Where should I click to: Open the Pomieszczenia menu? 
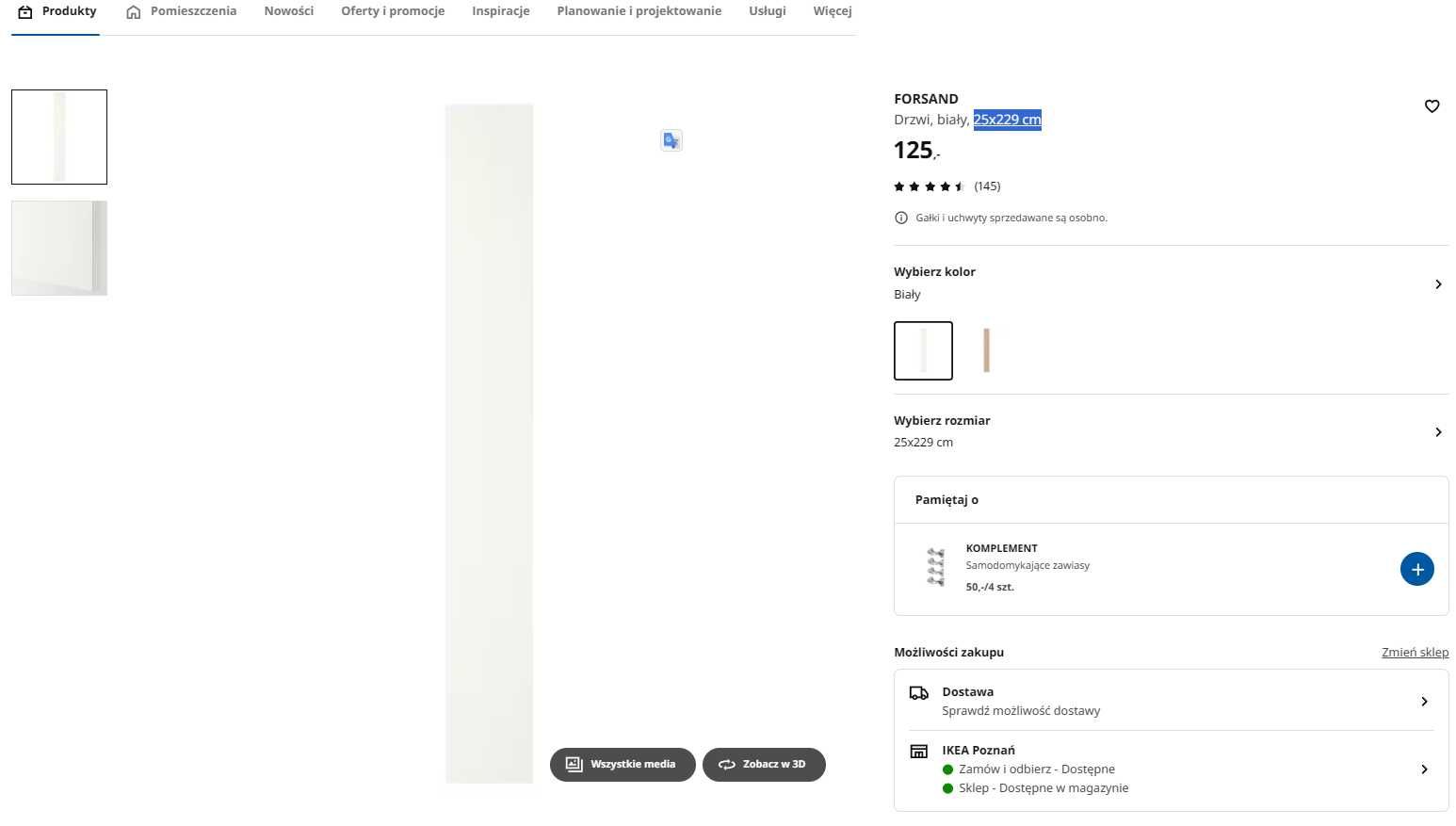pos(182,11)
